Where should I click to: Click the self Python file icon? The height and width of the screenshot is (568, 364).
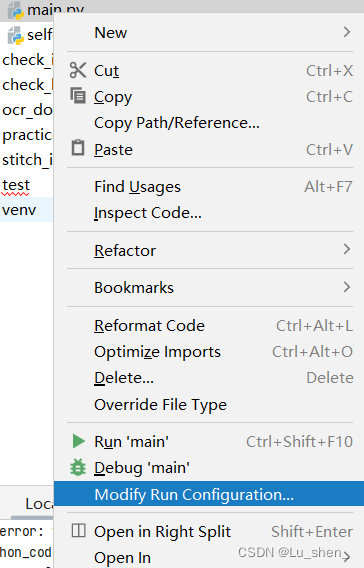tap(15, 36)
